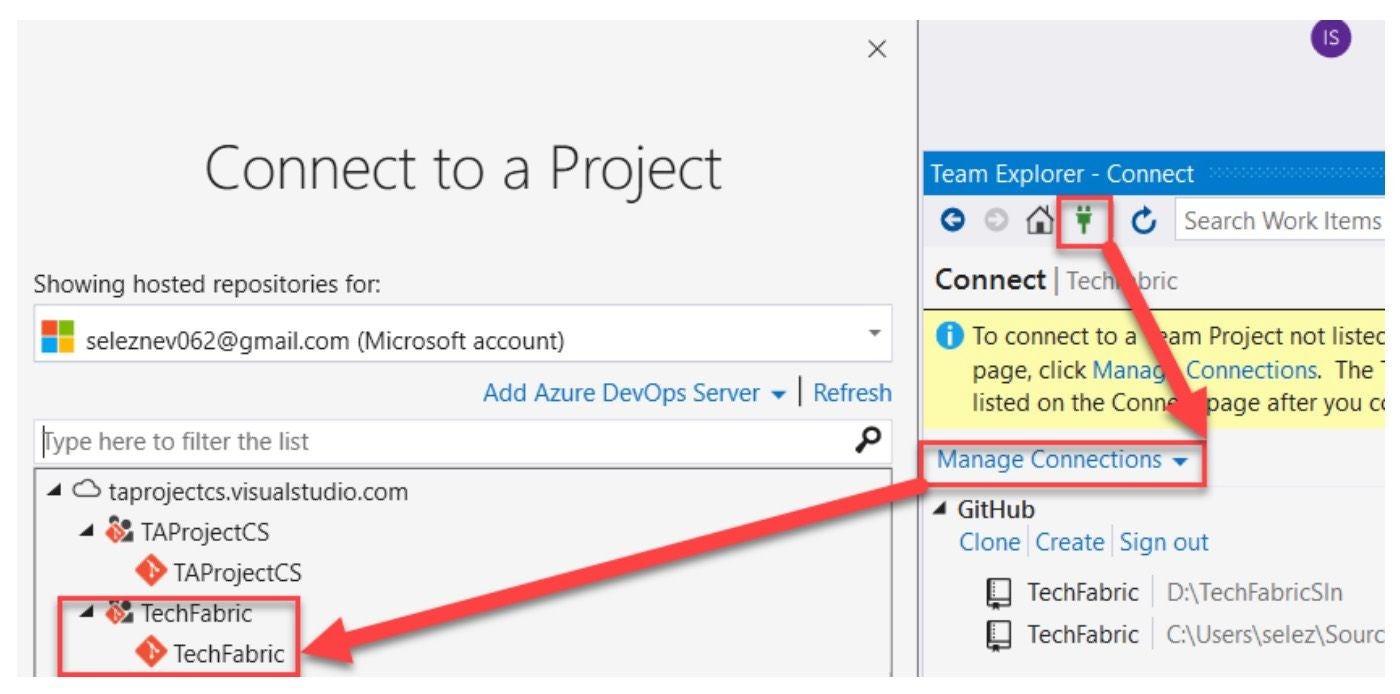Sign out of GitHub
Viewport: 1400px width, 694px height.
coord(1164,541)
